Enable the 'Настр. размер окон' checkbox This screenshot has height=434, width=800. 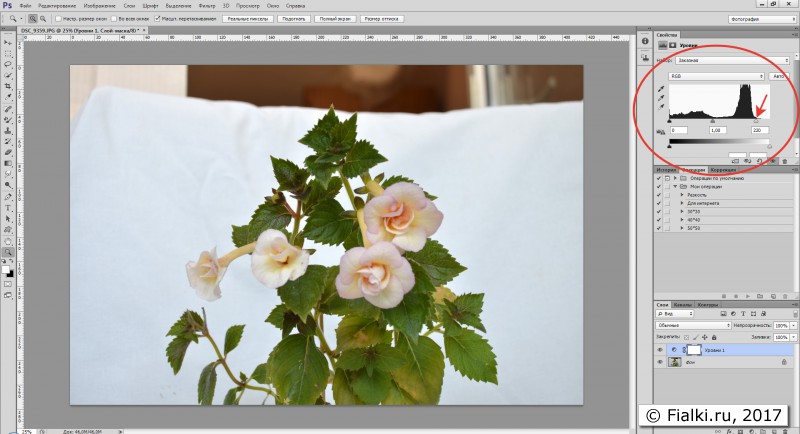coord(58,19)
